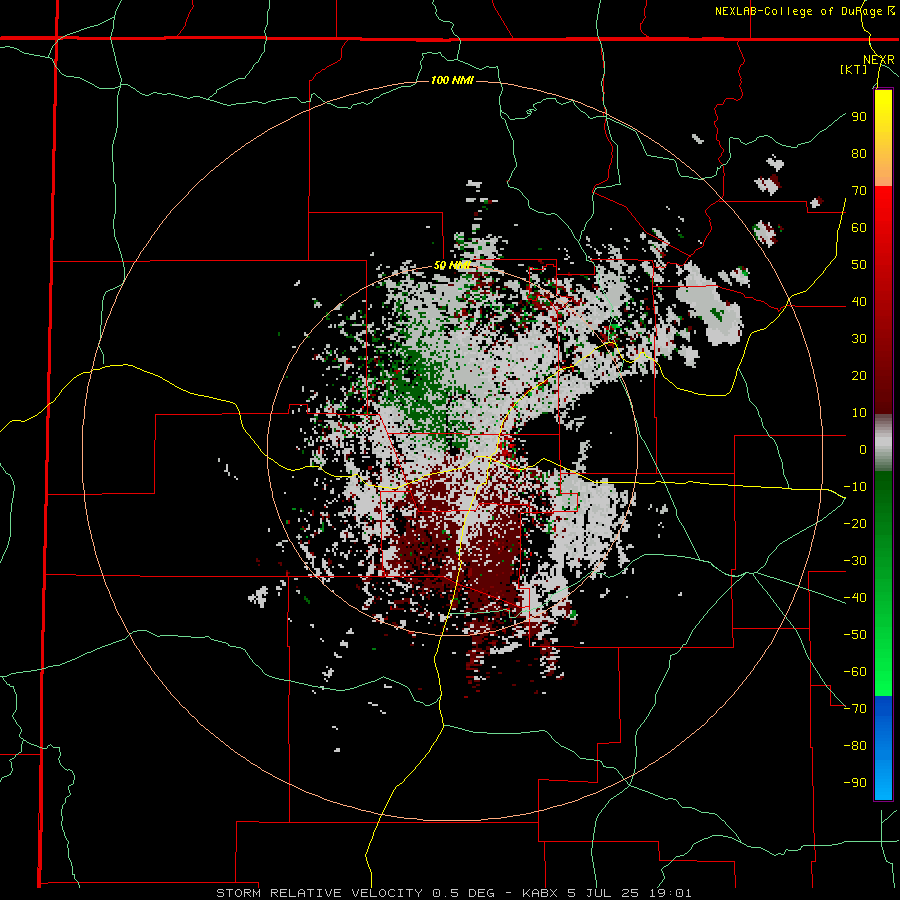Click the 100 NMI range ring label
Image resolution: width=900 pixels, height=900 pixels.
[452, 80]
